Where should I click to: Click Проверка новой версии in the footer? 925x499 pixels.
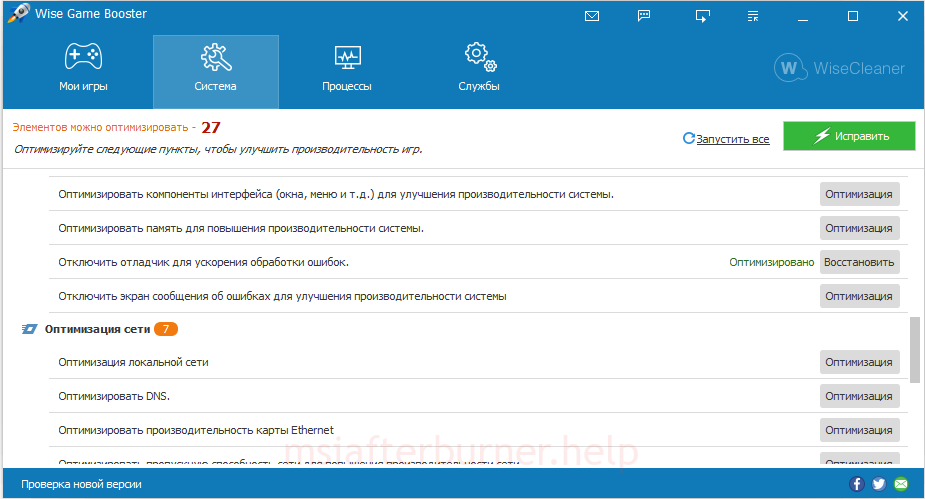click(x=81, y=484)
